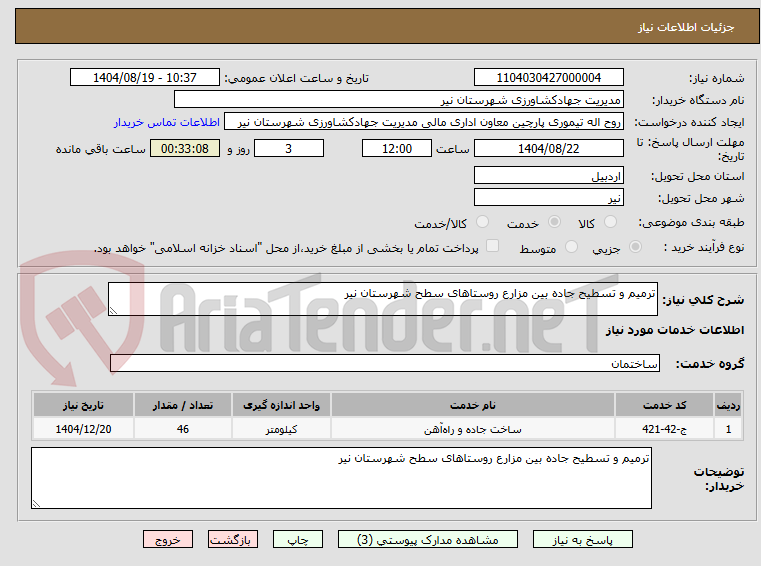Viewport: 761px width, 566px height.
Task: Open the اطلاعات تماس خریدار link
Action: click(x=167, y=122)
